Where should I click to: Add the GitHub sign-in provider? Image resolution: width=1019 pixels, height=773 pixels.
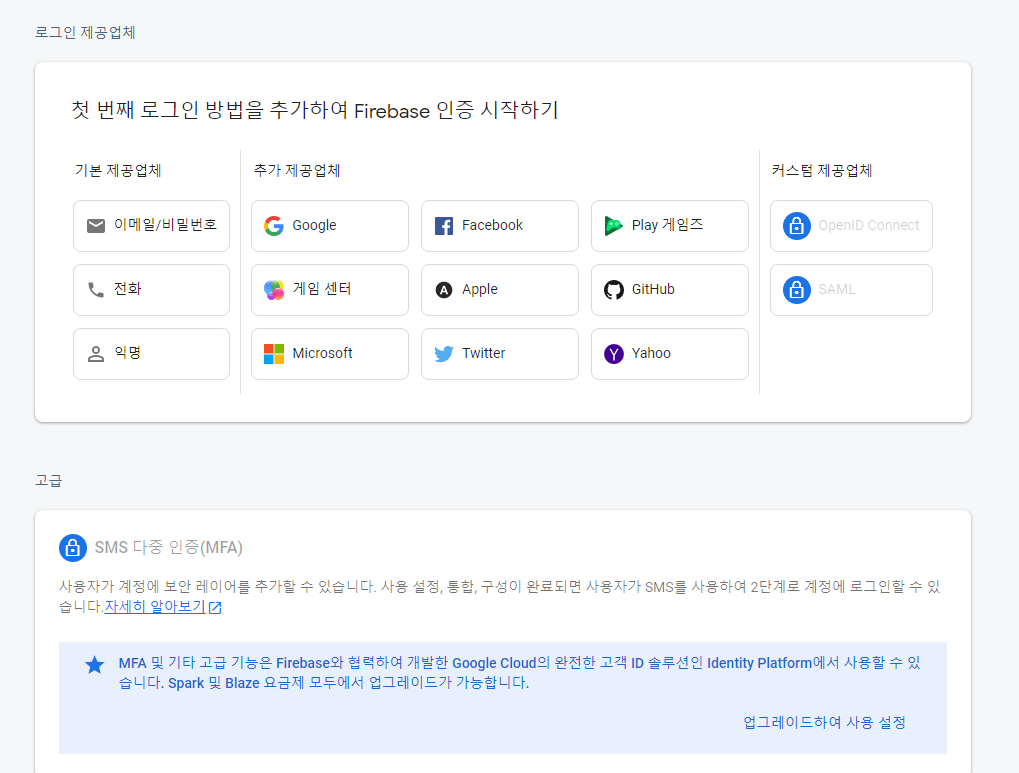coord(669,289)
